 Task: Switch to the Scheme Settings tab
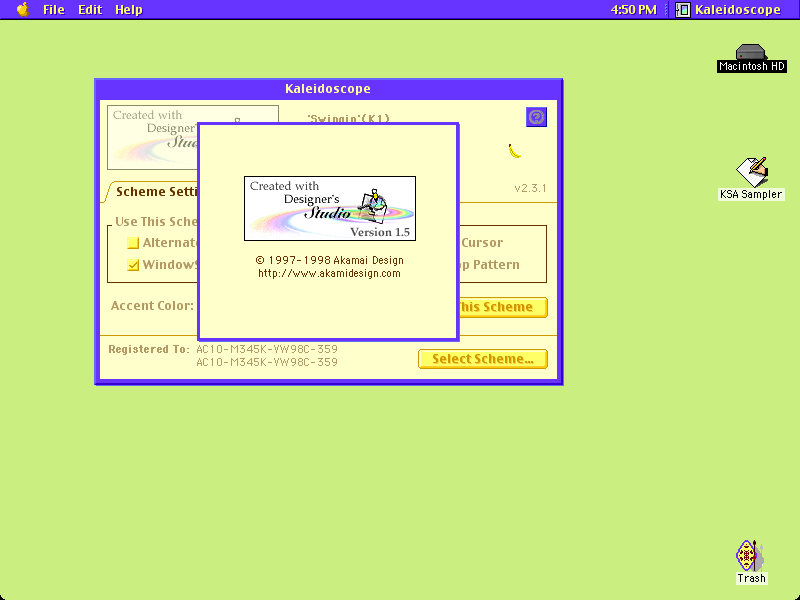click(x=152, y=191)
